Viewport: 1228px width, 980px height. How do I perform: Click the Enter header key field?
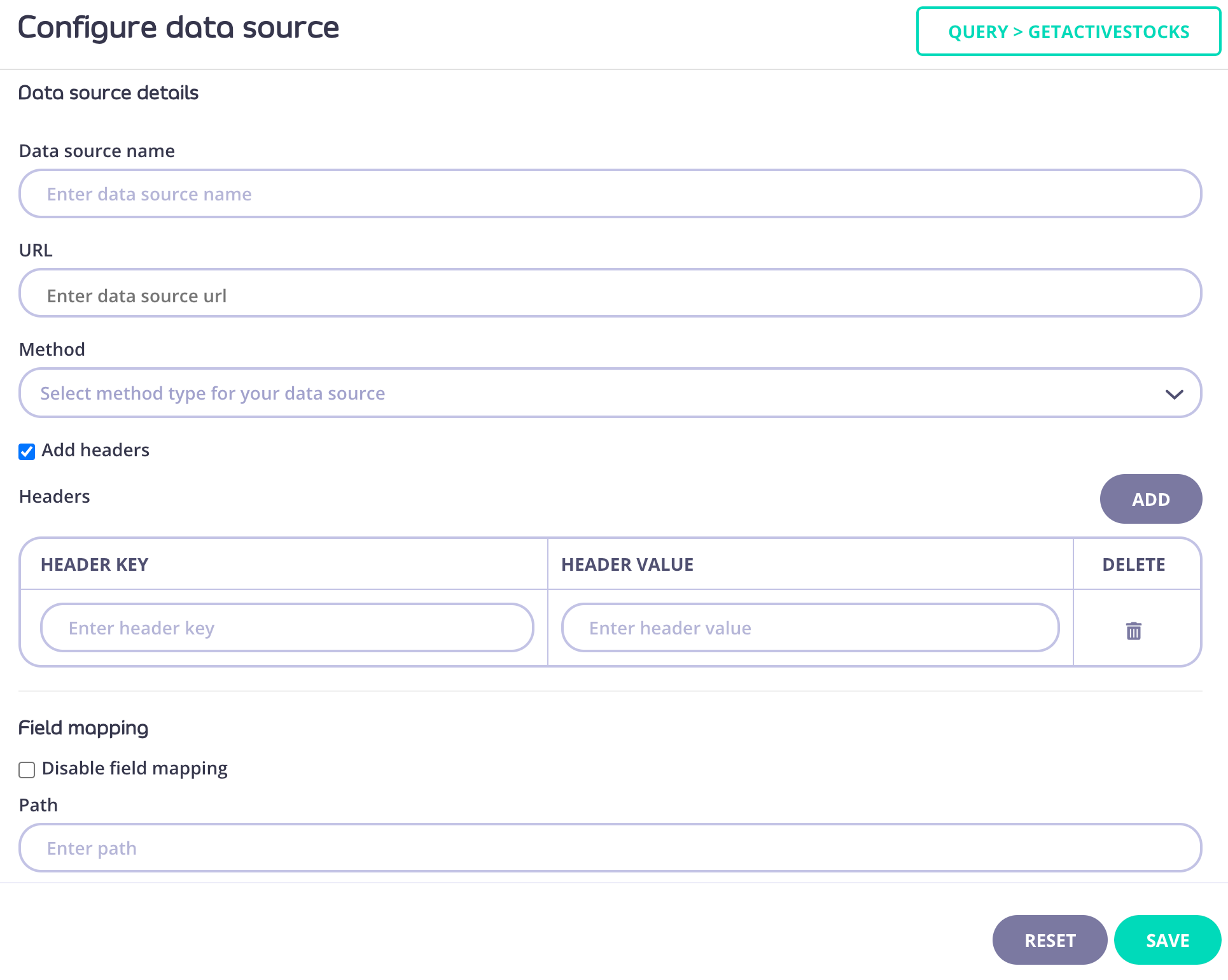pyautogui.click(x=286, y=627)
